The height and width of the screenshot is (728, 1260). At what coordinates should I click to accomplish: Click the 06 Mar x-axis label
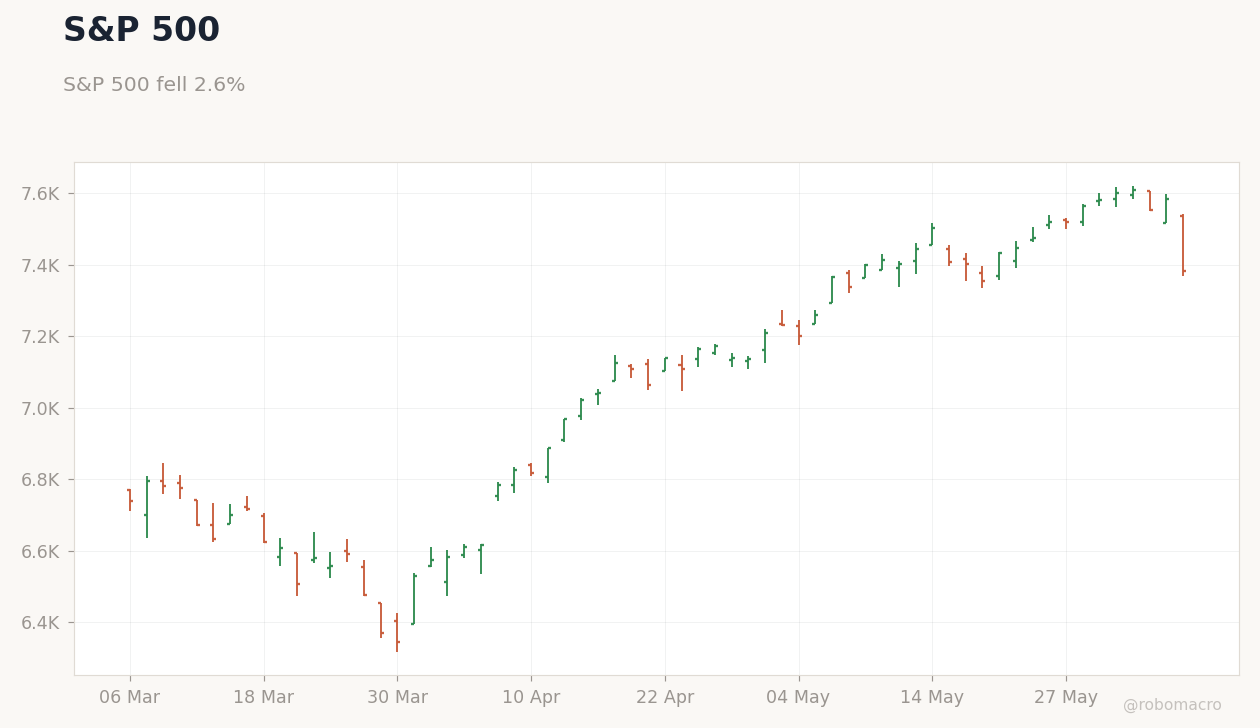(x=130, y=698)
